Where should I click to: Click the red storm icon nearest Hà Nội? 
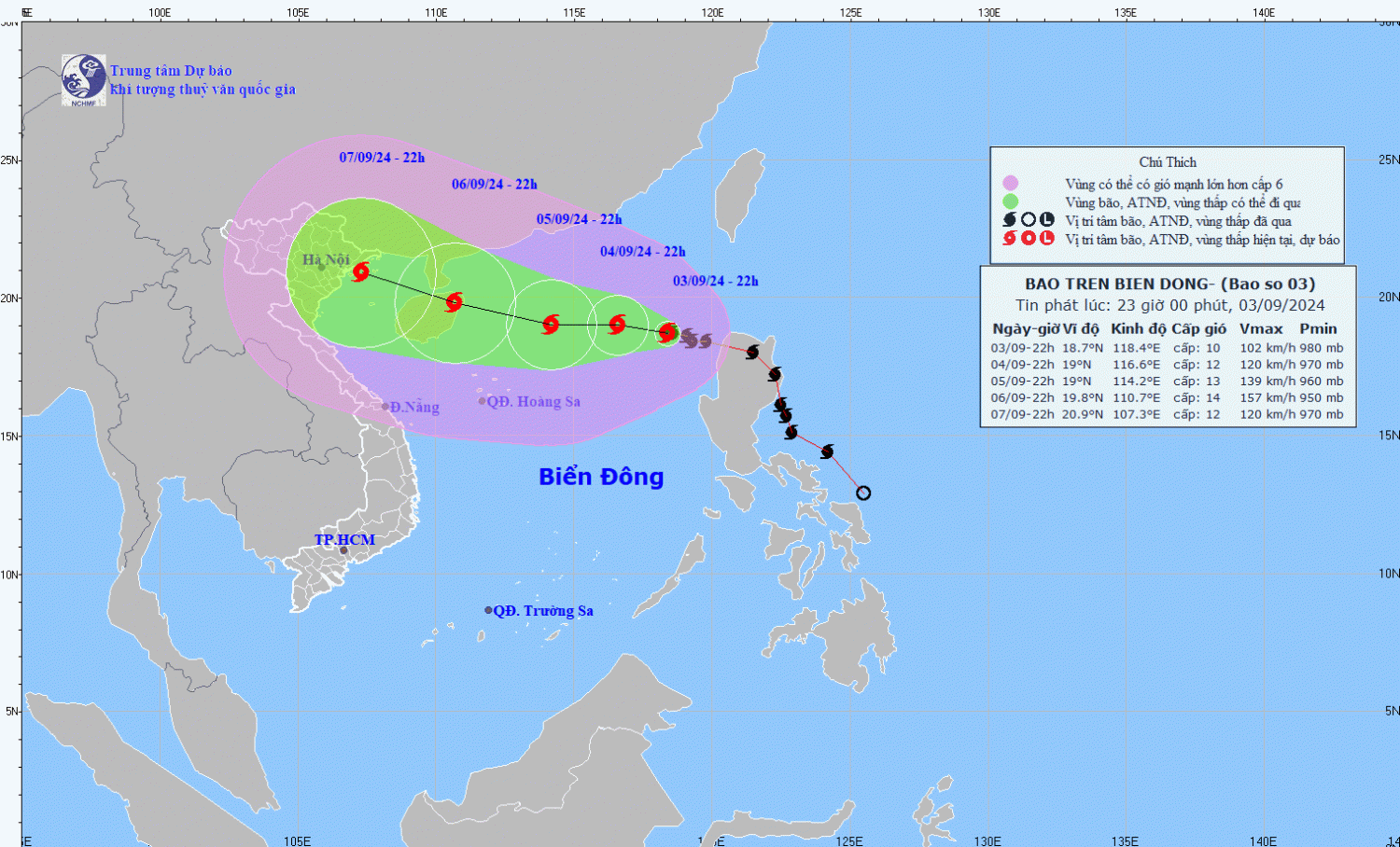pyautogui.click(x=361, y=271)
